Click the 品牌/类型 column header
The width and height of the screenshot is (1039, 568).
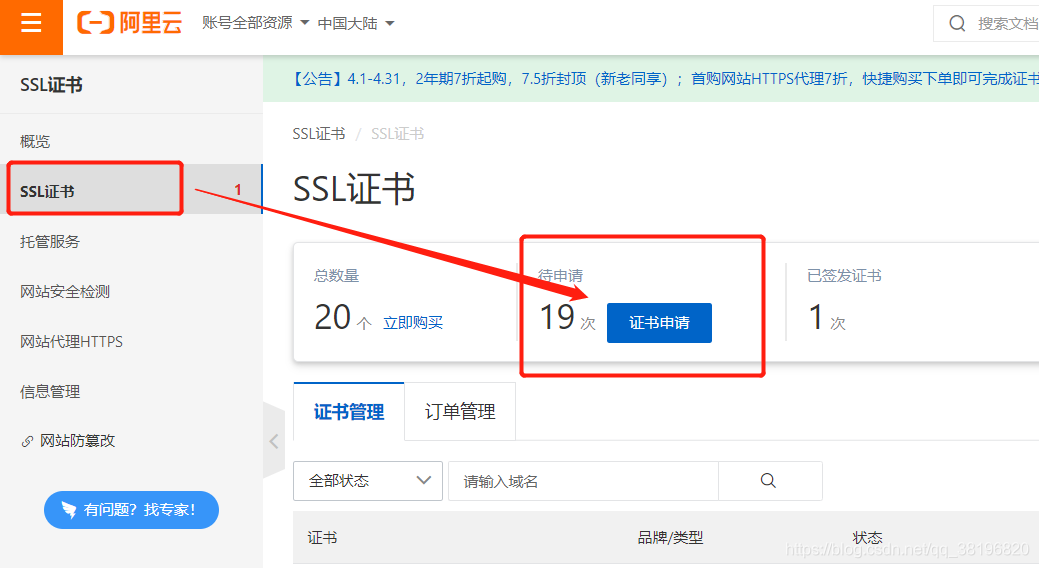pos(670,538)
